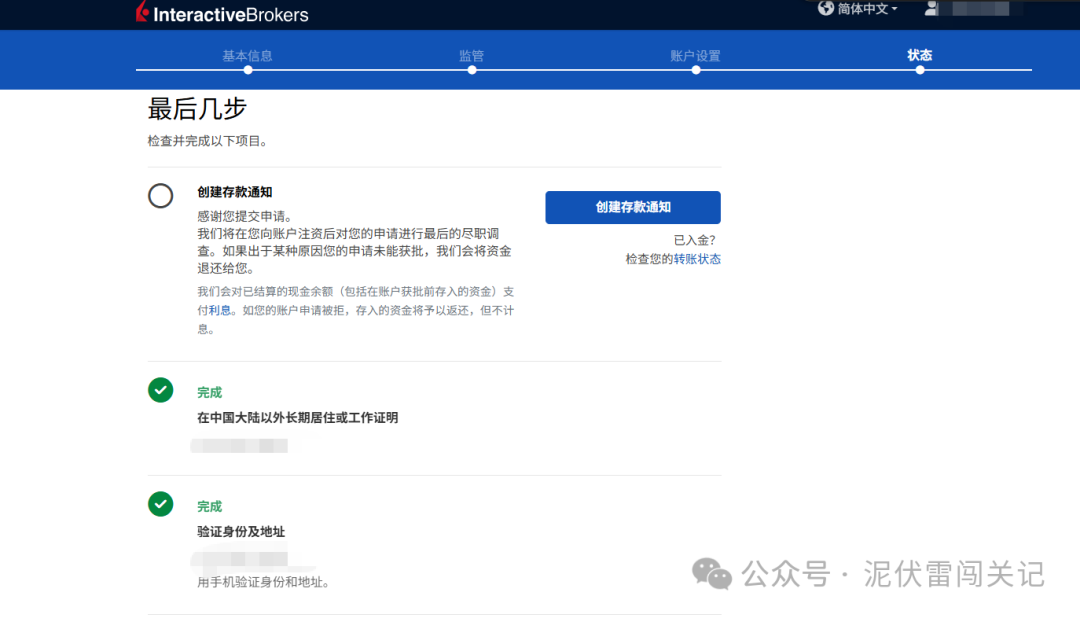Viewport: 1080px width, 618px height.
Task: Click the blue 创建存款通知 button
Action: point(632,207)
